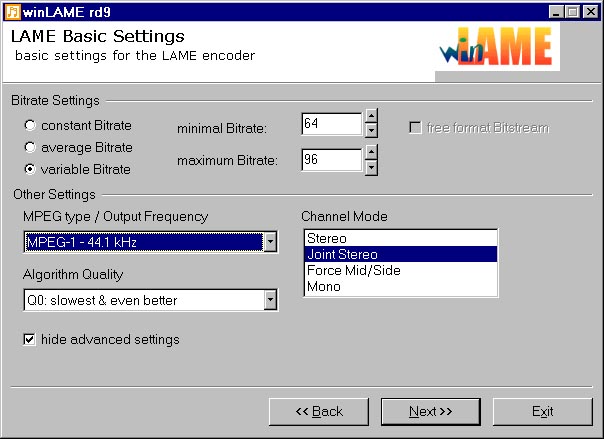Close the winLAME rd9 window
This screenshot has width=604, height=439.
pyautogui.click(x=591, y=12)
